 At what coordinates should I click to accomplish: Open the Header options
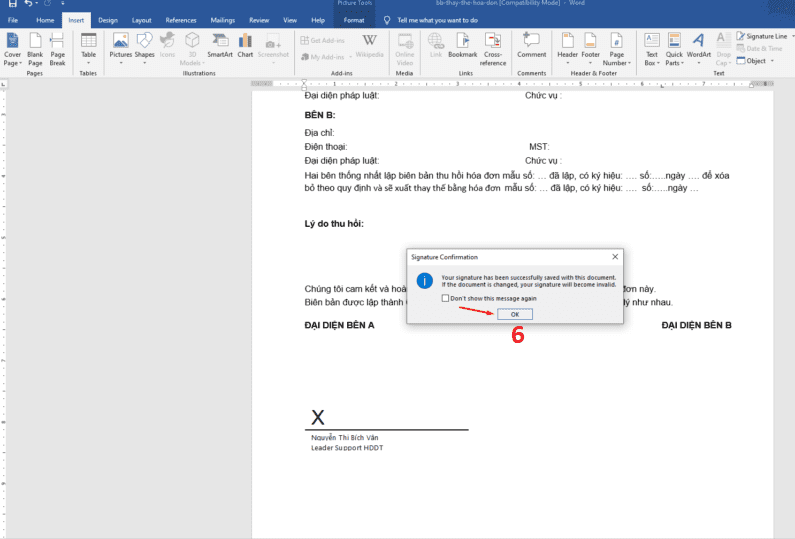pyautogui.click(x=567, y=49)
